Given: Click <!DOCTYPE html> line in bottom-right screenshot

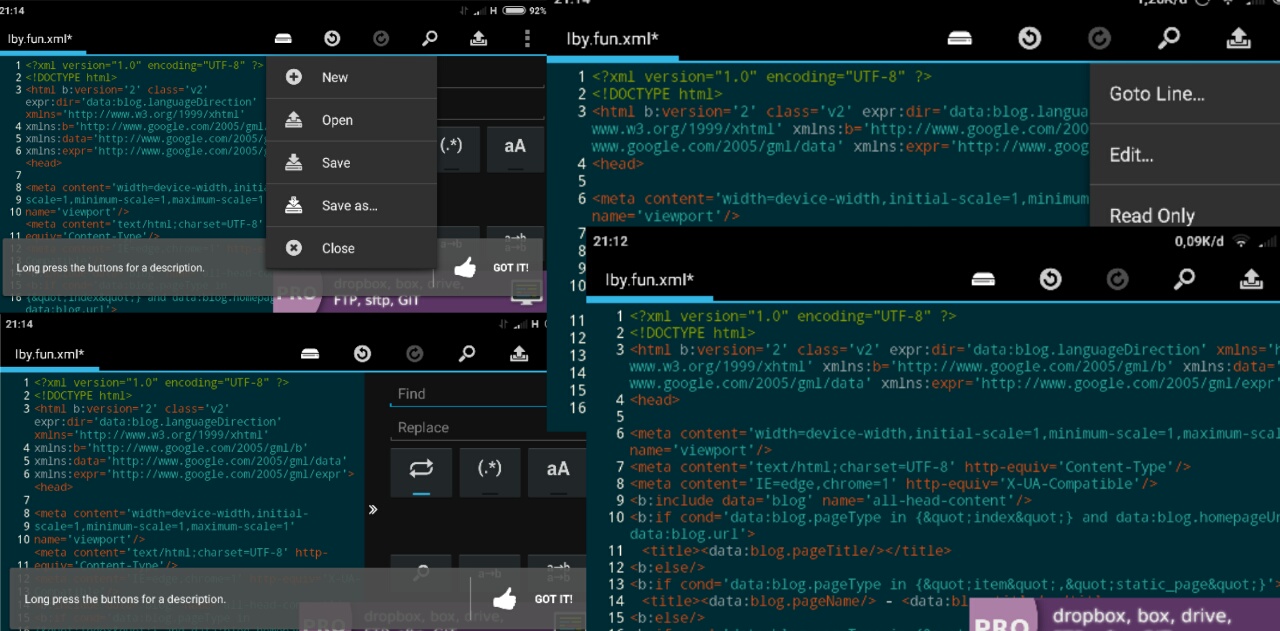Looking at the screenshot, I should 692,333.
